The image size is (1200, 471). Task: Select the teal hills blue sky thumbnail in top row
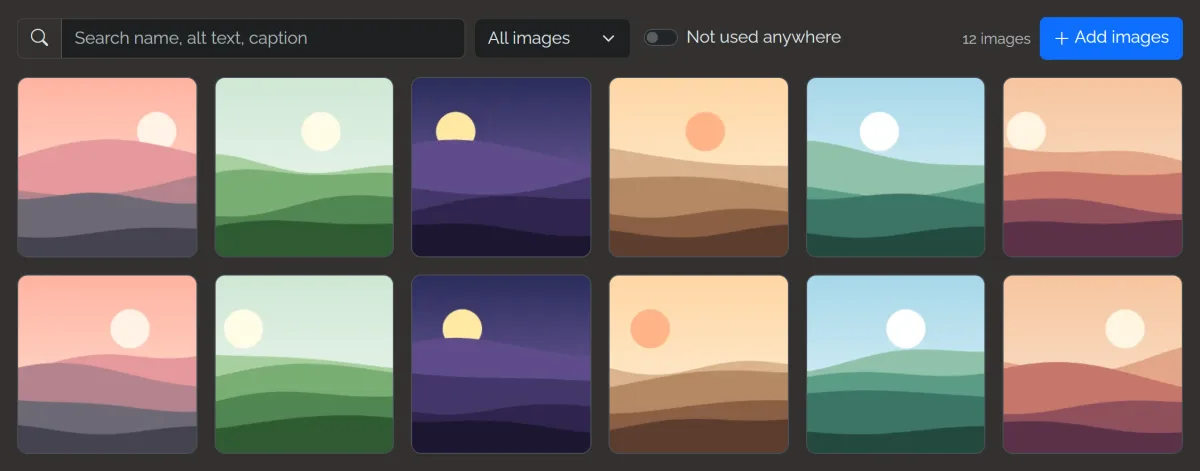point(895,167)
